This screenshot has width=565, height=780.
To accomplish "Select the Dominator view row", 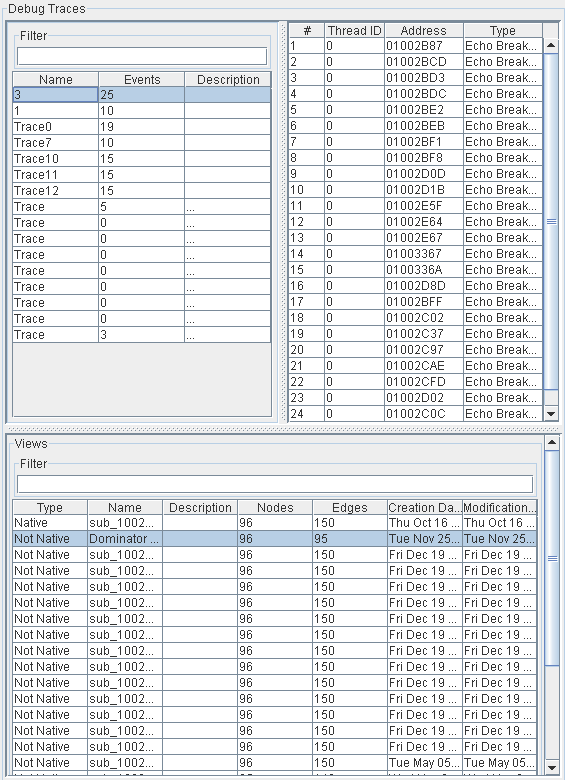I will 275,539.
